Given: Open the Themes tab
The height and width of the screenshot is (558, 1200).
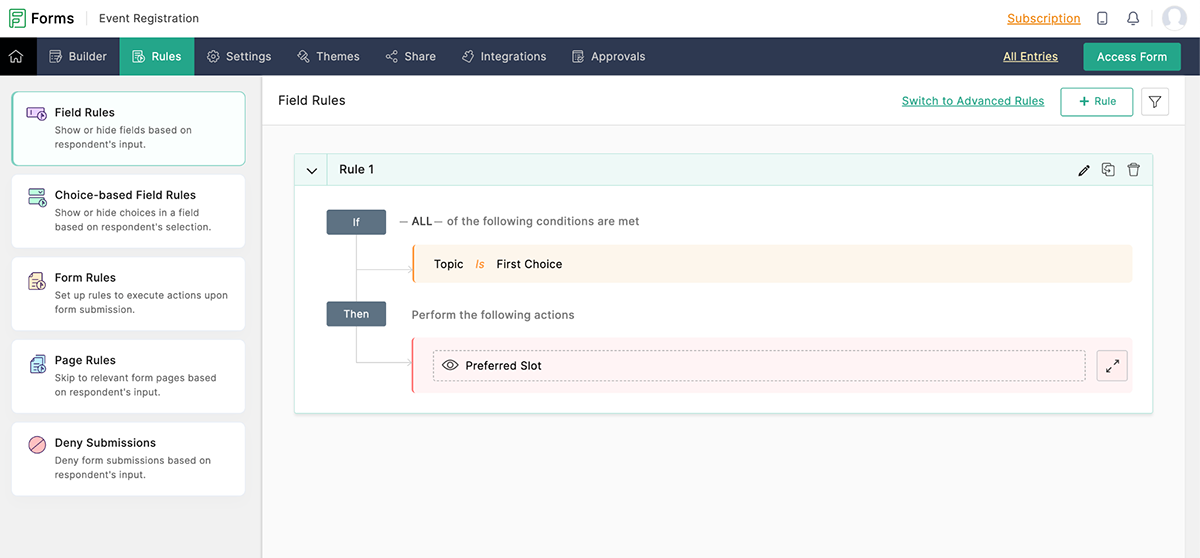Looking at the screenshot, I should pyautogui.click(x=328, y=57).
